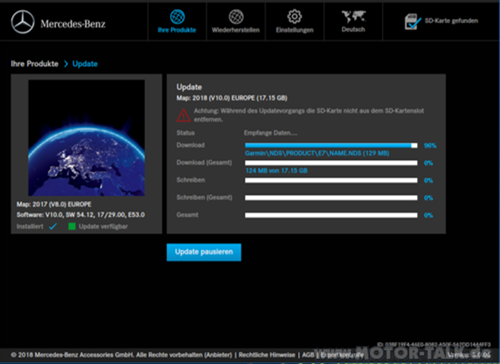The image size is (500, 364).
Task: Click the Download progress bar
Action: coord(331,145)
